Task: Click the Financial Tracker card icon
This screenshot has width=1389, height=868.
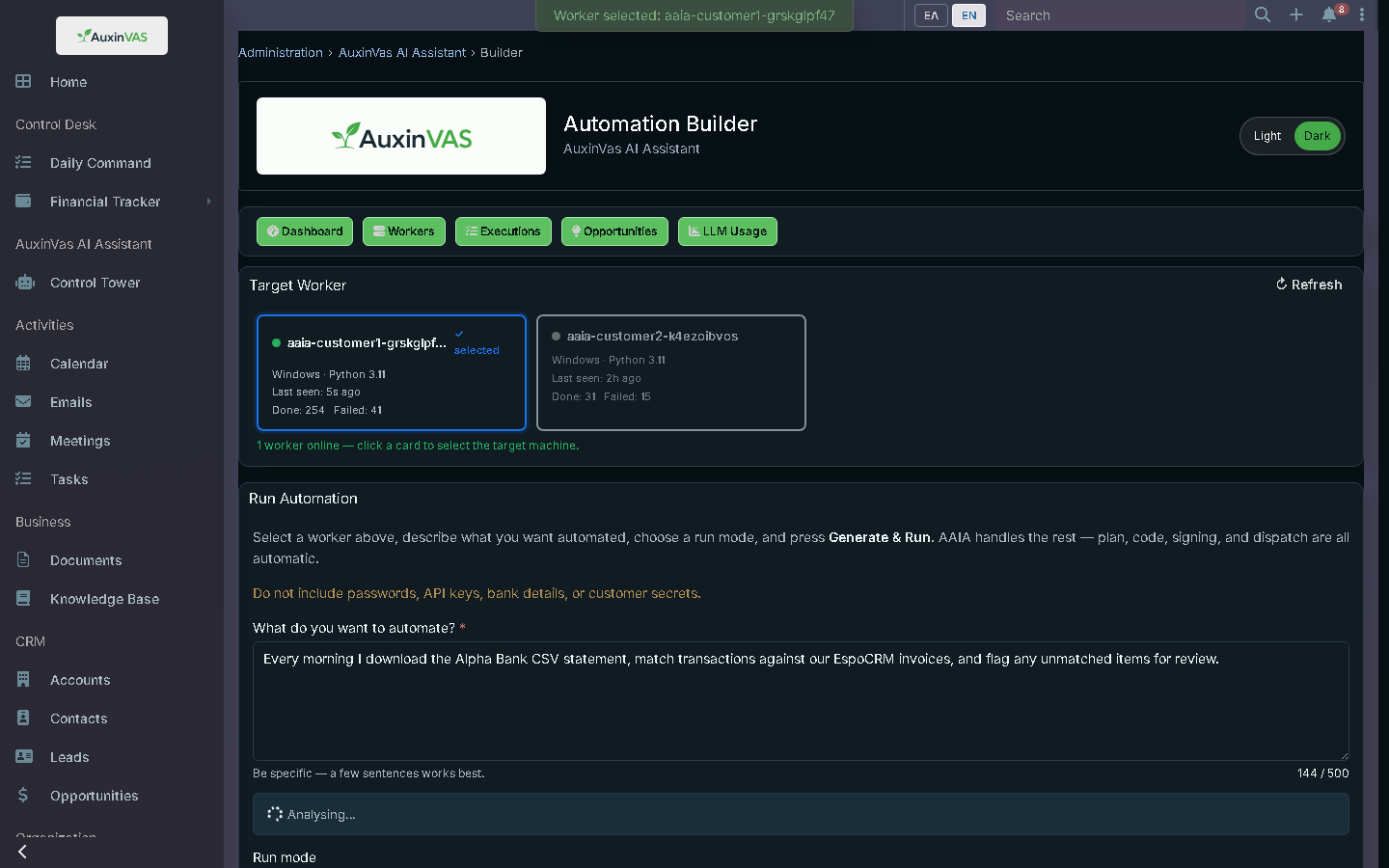Action: click(x=23, y=202)
